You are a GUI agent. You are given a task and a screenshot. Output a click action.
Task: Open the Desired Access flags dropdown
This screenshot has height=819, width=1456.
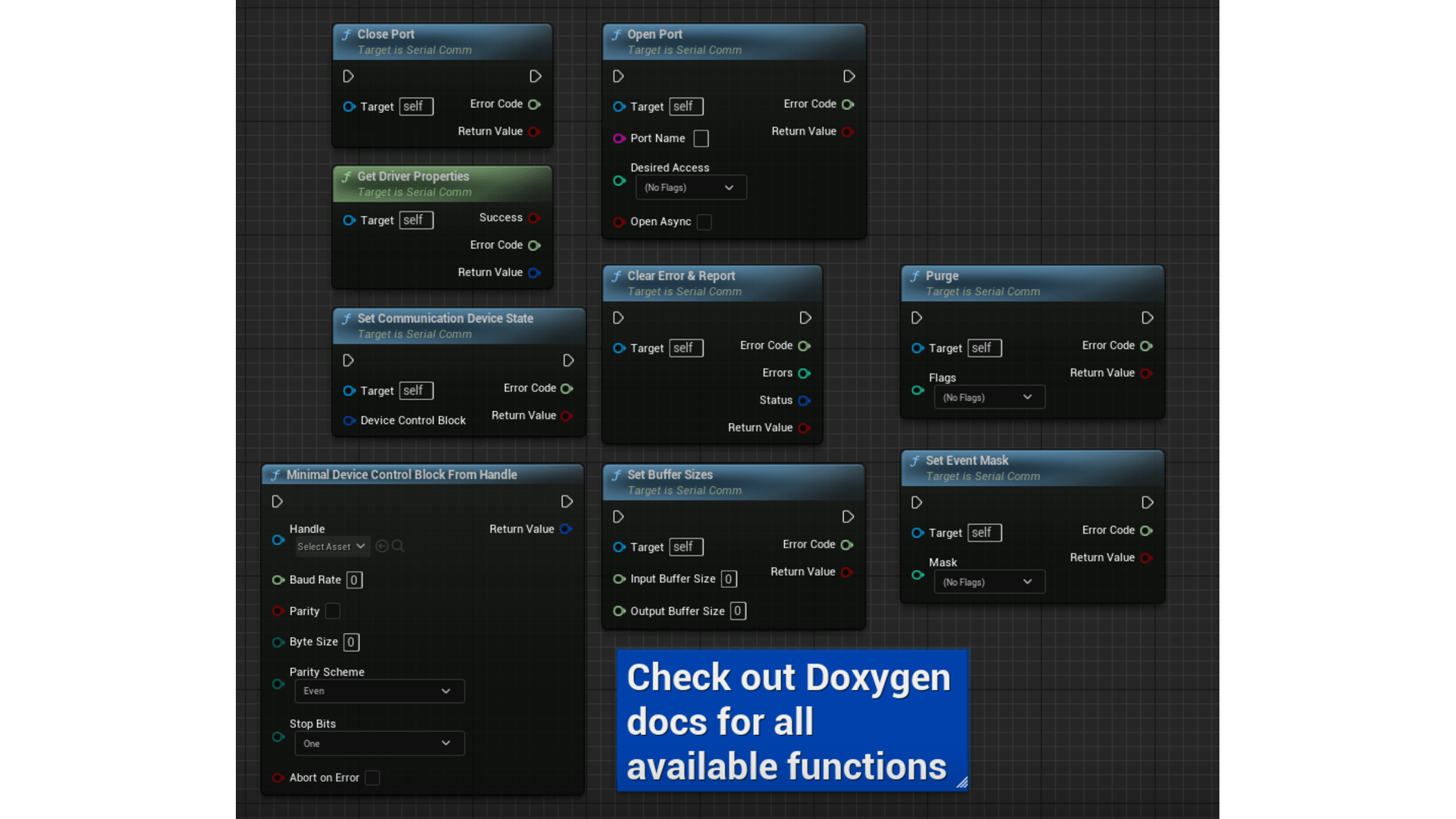click(690, 187)
